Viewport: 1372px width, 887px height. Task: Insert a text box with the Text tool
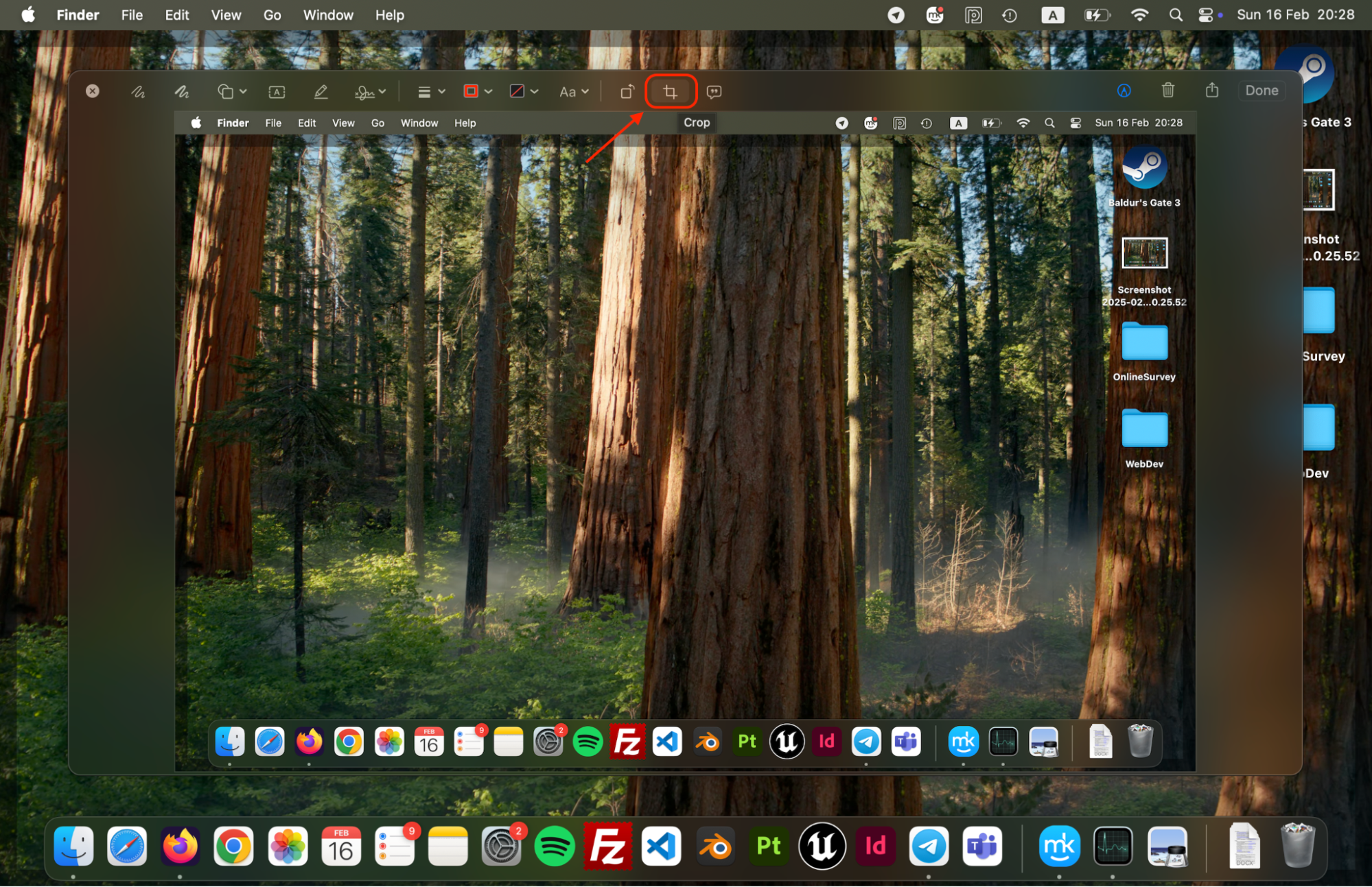pos(276,91)
